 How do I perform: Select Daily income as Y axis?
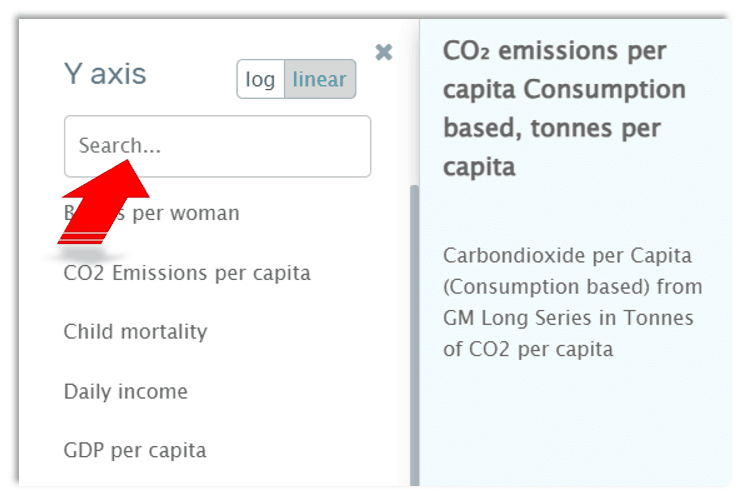coord(125,391)
